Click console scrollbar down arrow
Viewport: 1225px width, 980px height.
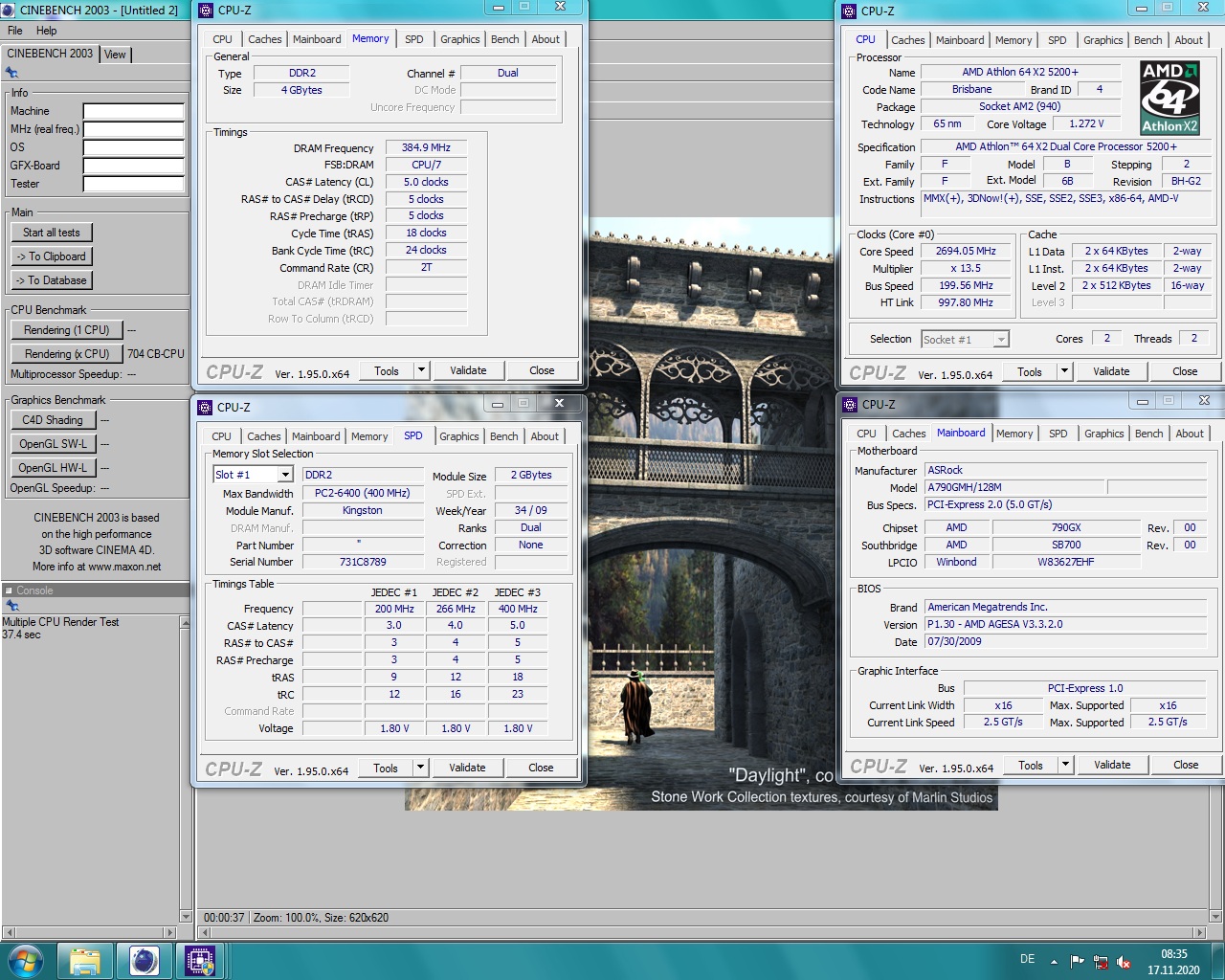coord(185,916)
